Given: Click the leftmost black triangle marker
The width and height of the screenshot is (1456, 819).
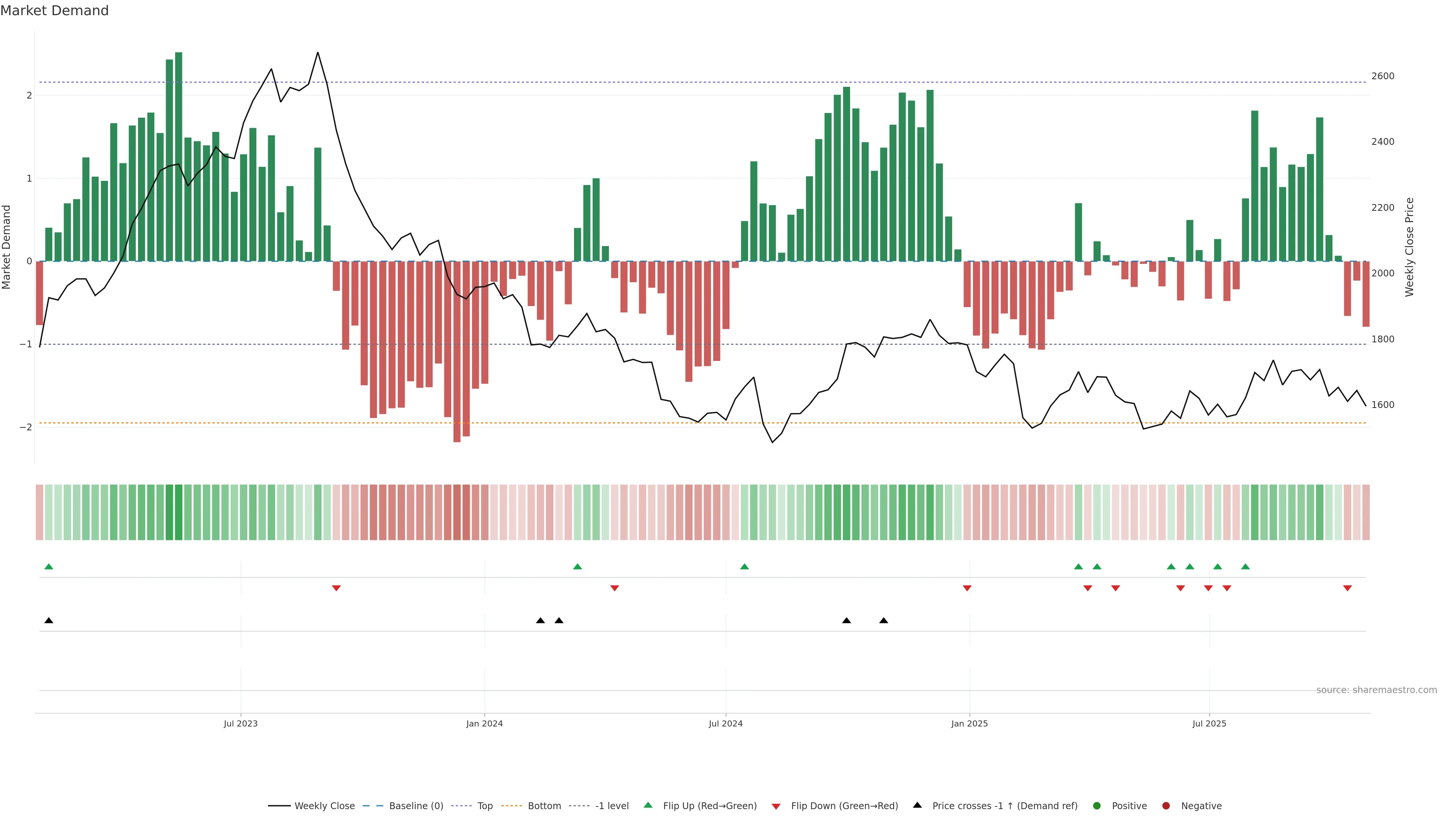Looking at the screenshot, I should [49, 621].
